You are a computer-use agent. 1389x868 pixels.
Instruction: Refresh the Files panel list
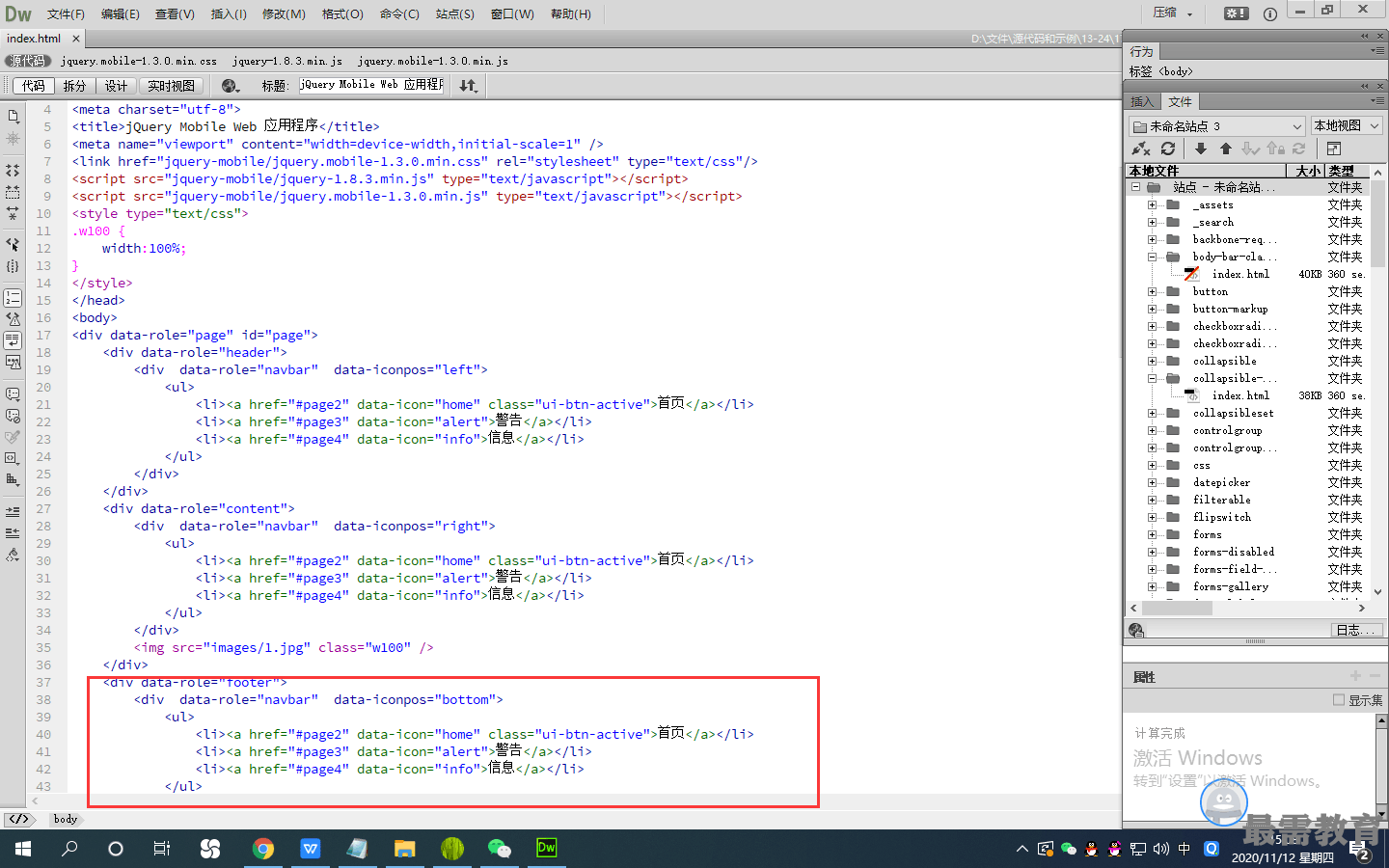[1168, 149]
